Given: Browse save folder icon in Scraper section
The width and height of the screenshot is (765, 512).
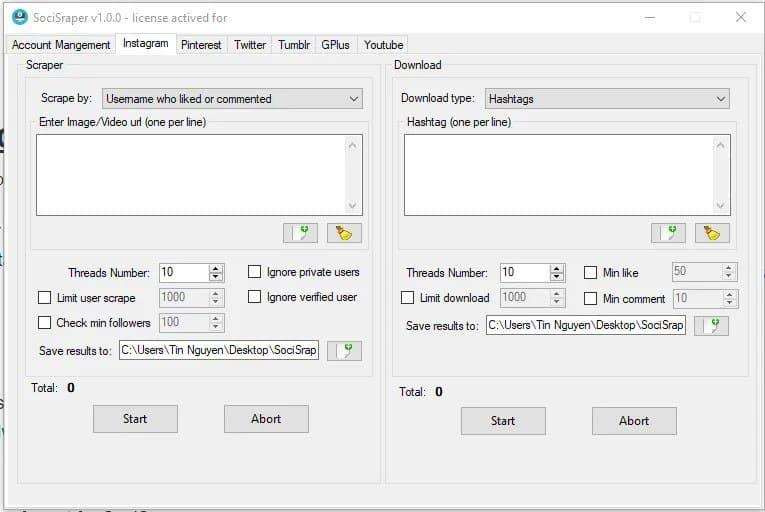Looking at the screenshot, I should [x=344, y=350].
